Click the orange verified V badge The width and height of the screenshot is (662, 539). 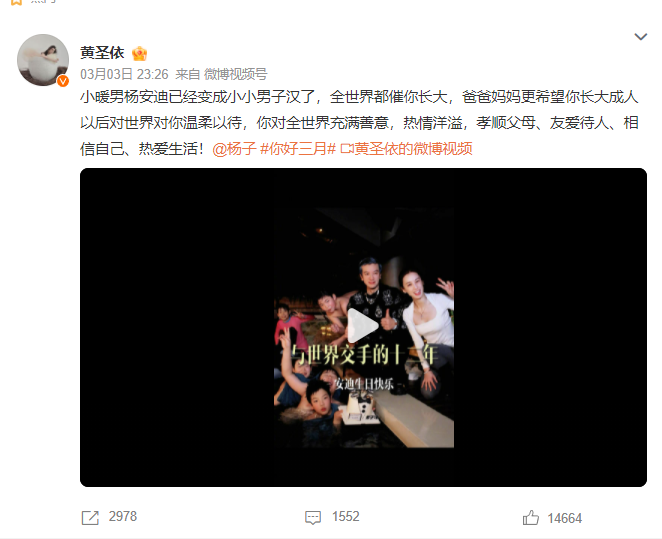click(63, 81)
